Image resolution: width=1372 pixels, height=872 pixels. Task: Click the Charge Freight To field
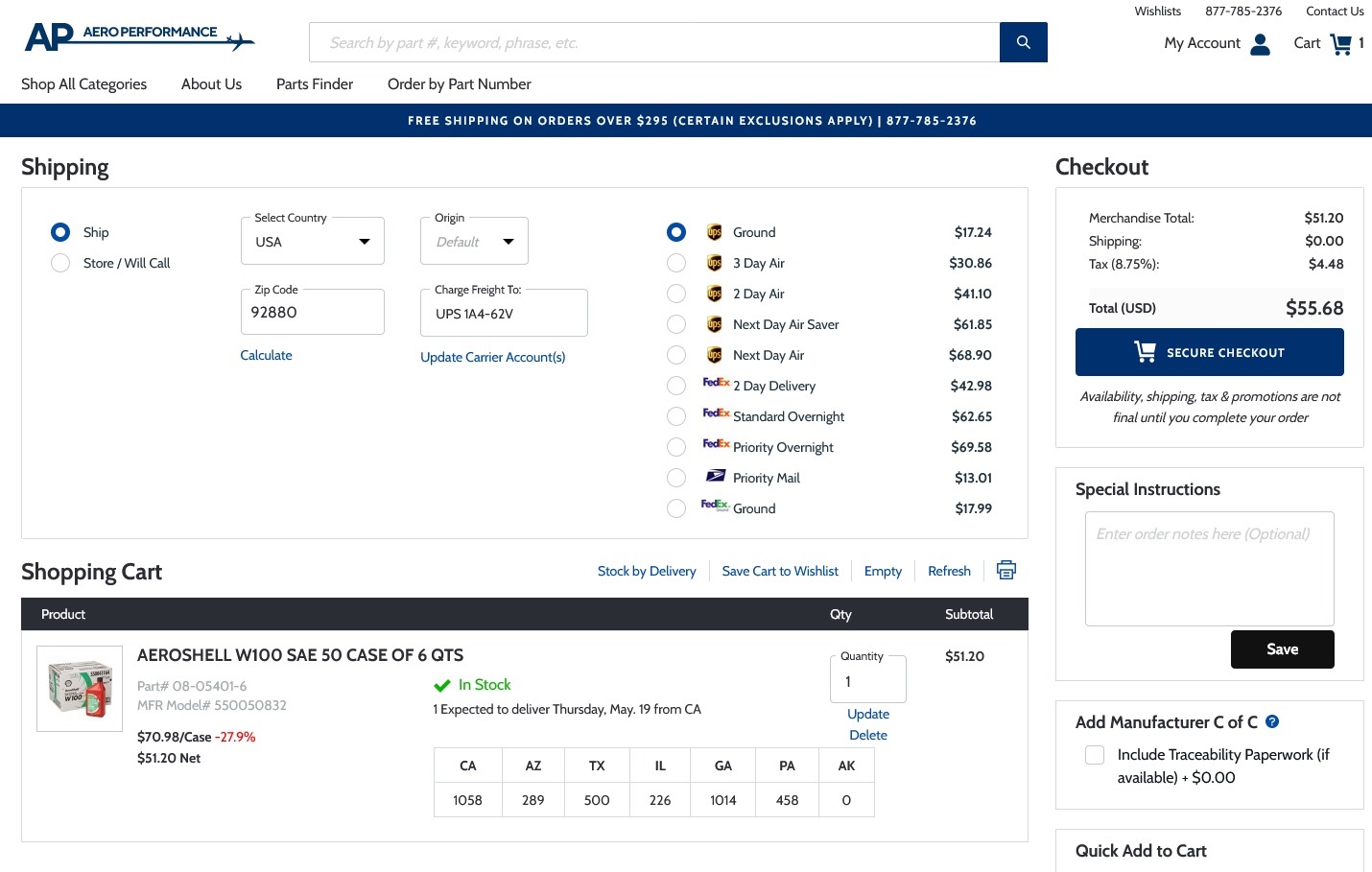[504, 314]
